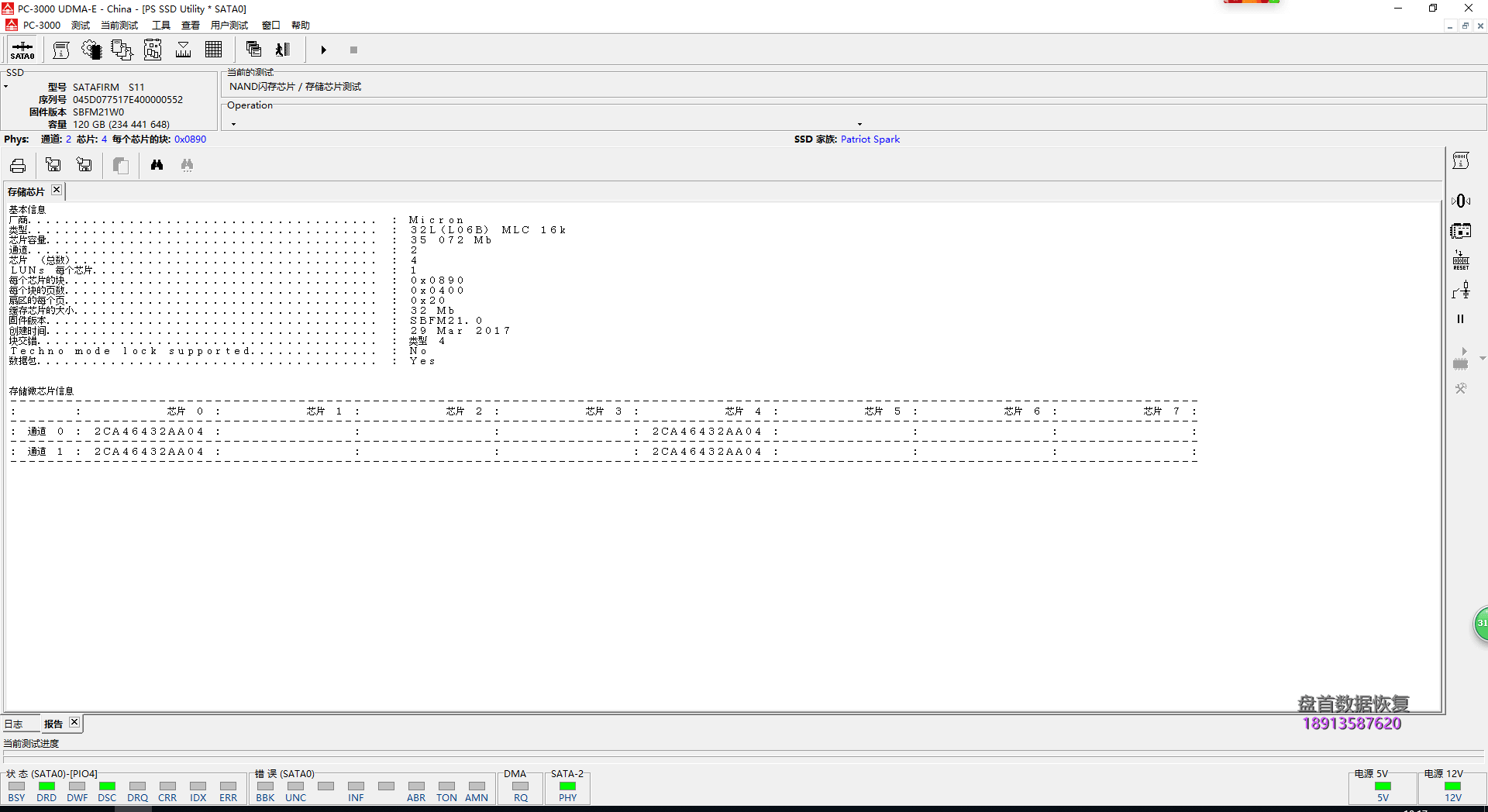Click the sidebar zero counter icon
1488x812 pixels.
[1461, 201]
